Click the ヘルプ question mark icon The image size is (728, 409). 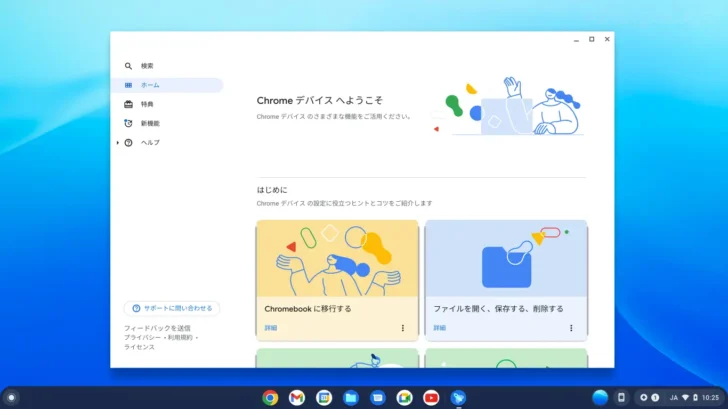click(128, 143)
